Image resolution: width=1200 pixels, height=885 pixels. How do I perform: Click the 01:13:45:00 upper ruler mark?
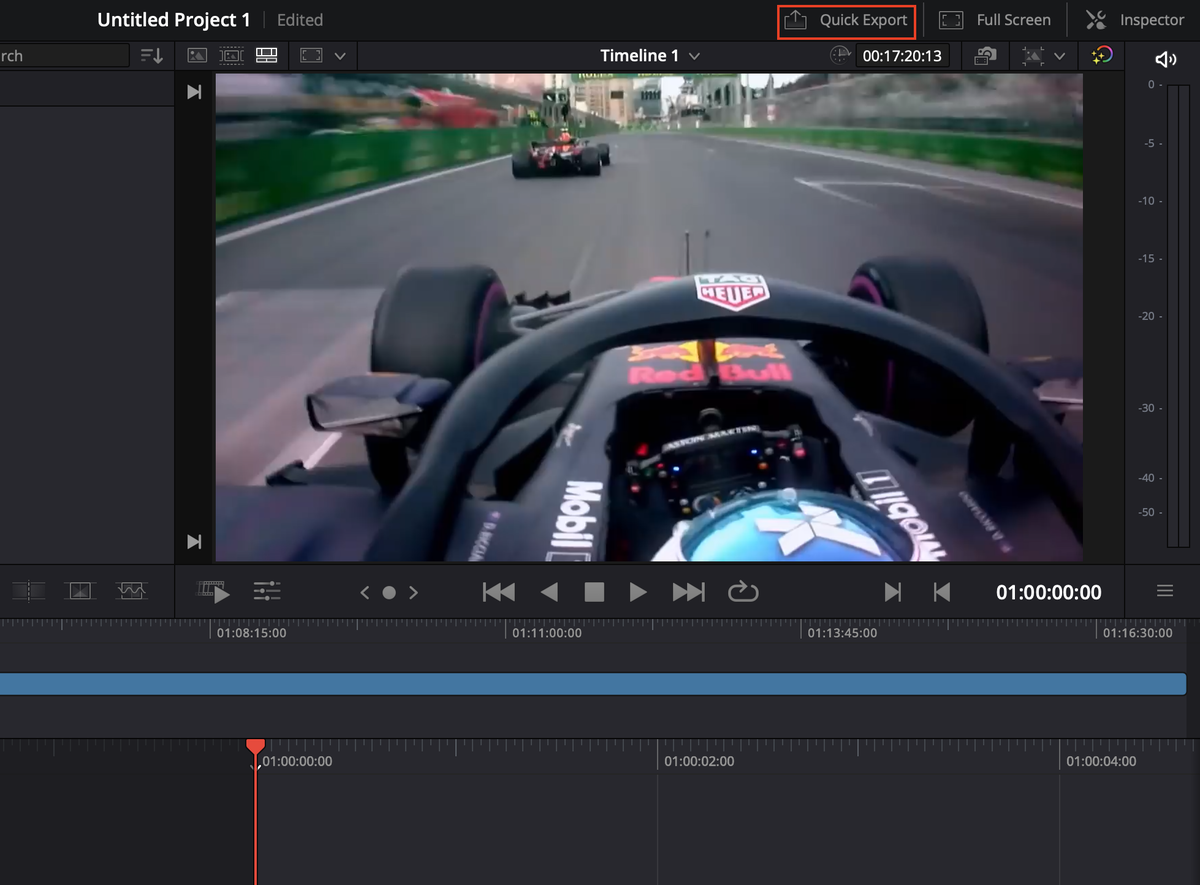click(842, 633)
